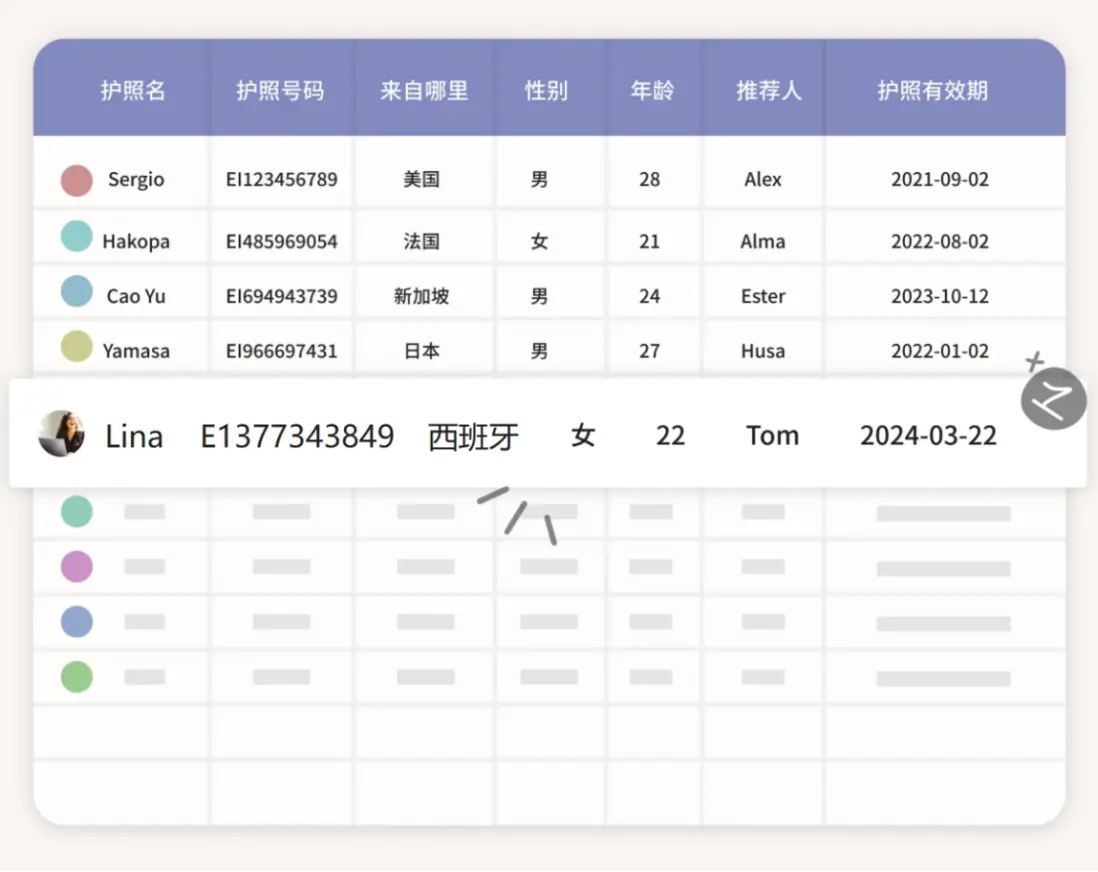Image resolution: width=1098 pixels, height=872 pixels.
Task: Click Lina's gender cell 女
Action: click(583, 436)
